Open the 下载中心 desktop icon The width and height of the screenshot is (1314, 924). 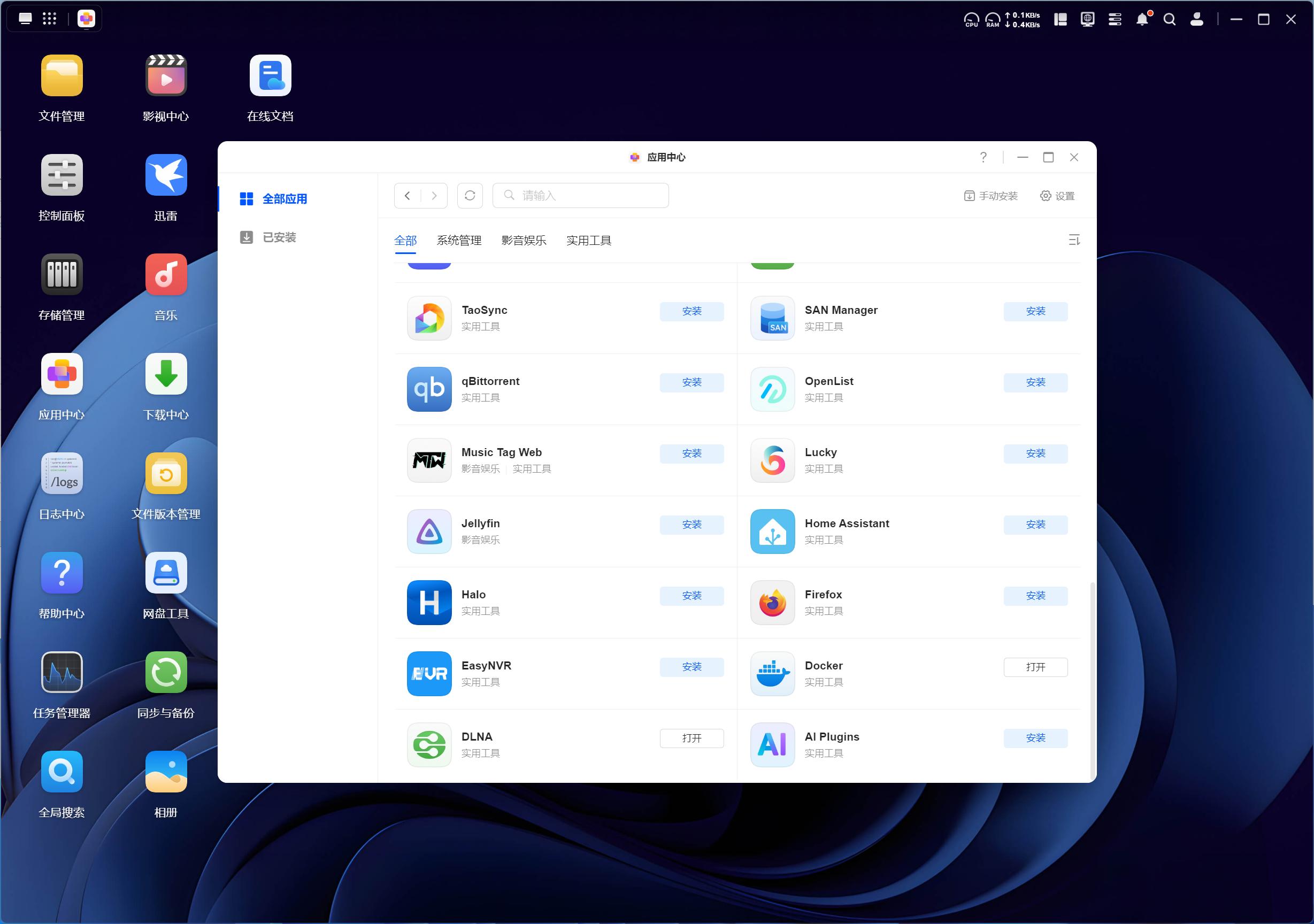(166, 375)
